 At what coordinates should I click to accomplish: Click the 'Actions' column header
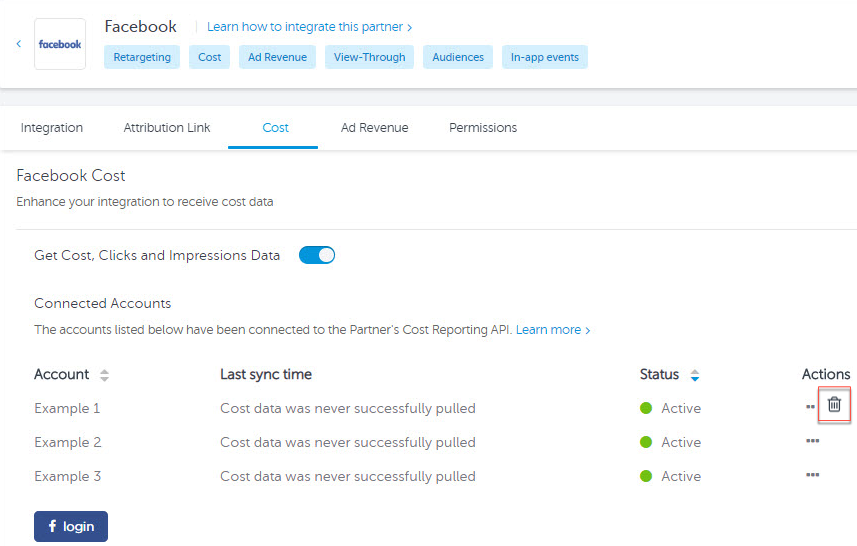click(x=826, y=374)
